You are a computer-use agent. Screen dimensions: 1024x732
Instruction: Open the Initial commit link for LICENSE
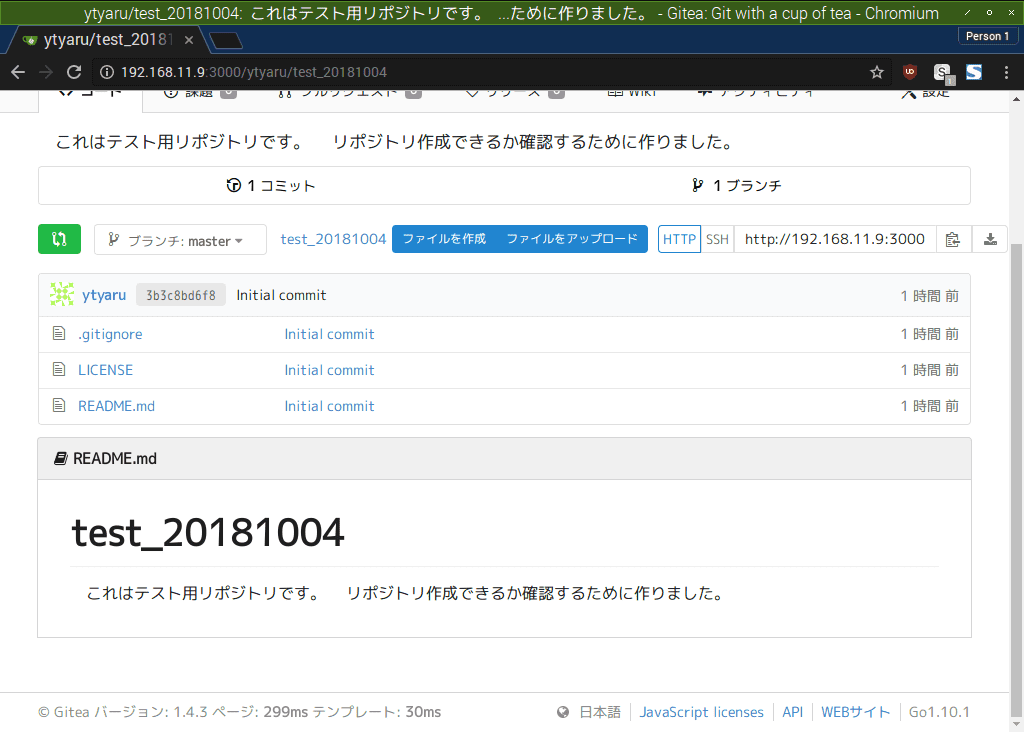pyautogui.click(x=329, y=369)
